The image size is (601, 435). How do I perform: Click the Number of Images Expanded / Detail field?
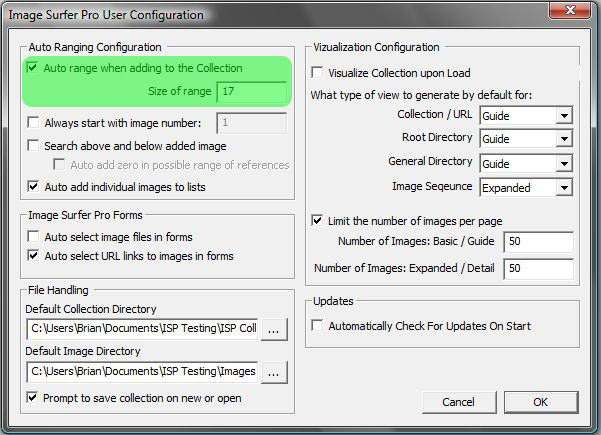pyautogui.click(x=539, y=269)
